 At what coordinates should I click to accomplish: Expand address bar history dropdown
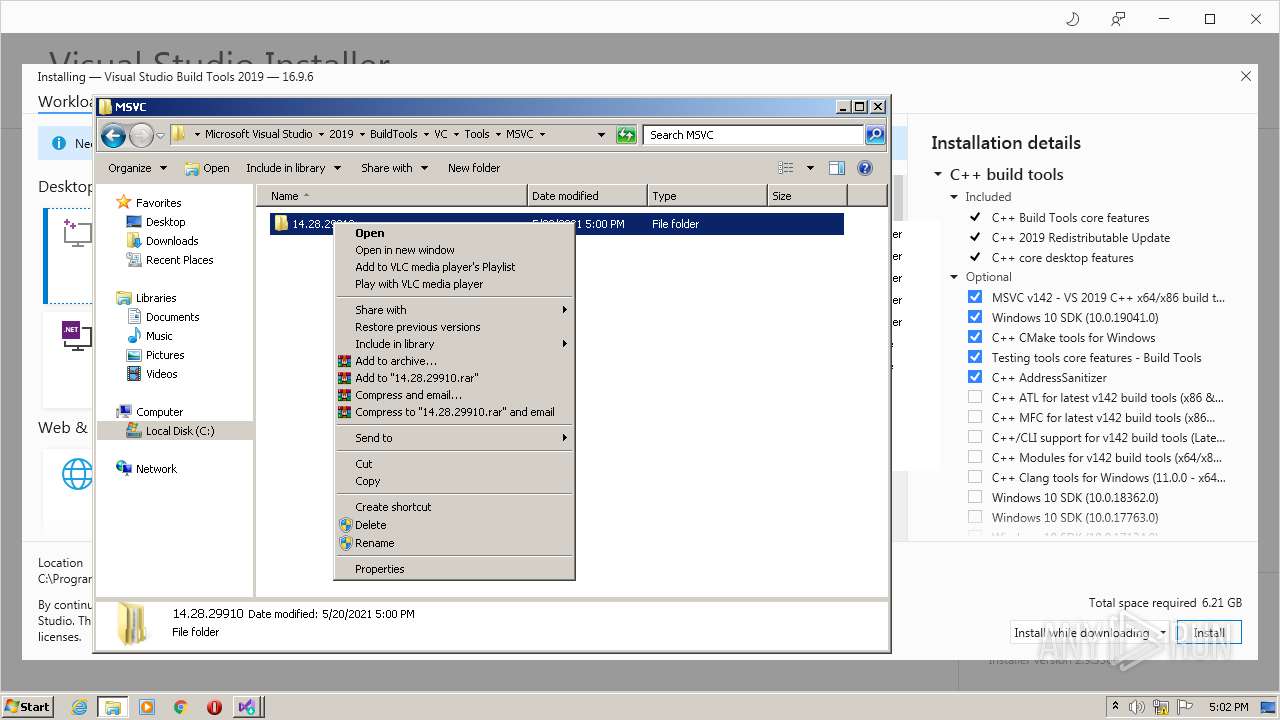[601, 135]
